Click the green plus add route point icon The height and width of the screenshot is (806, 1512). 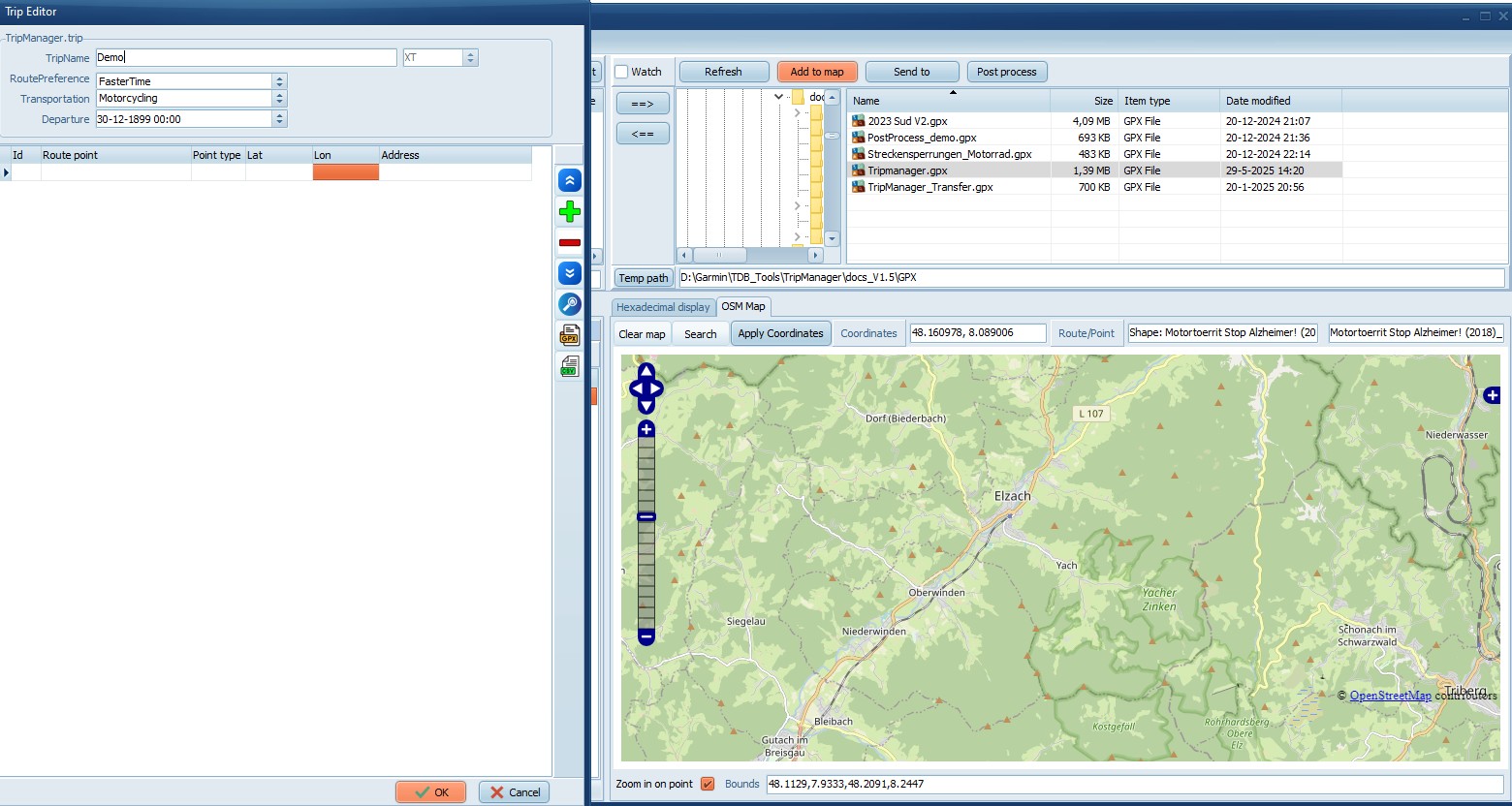point(570,211)
